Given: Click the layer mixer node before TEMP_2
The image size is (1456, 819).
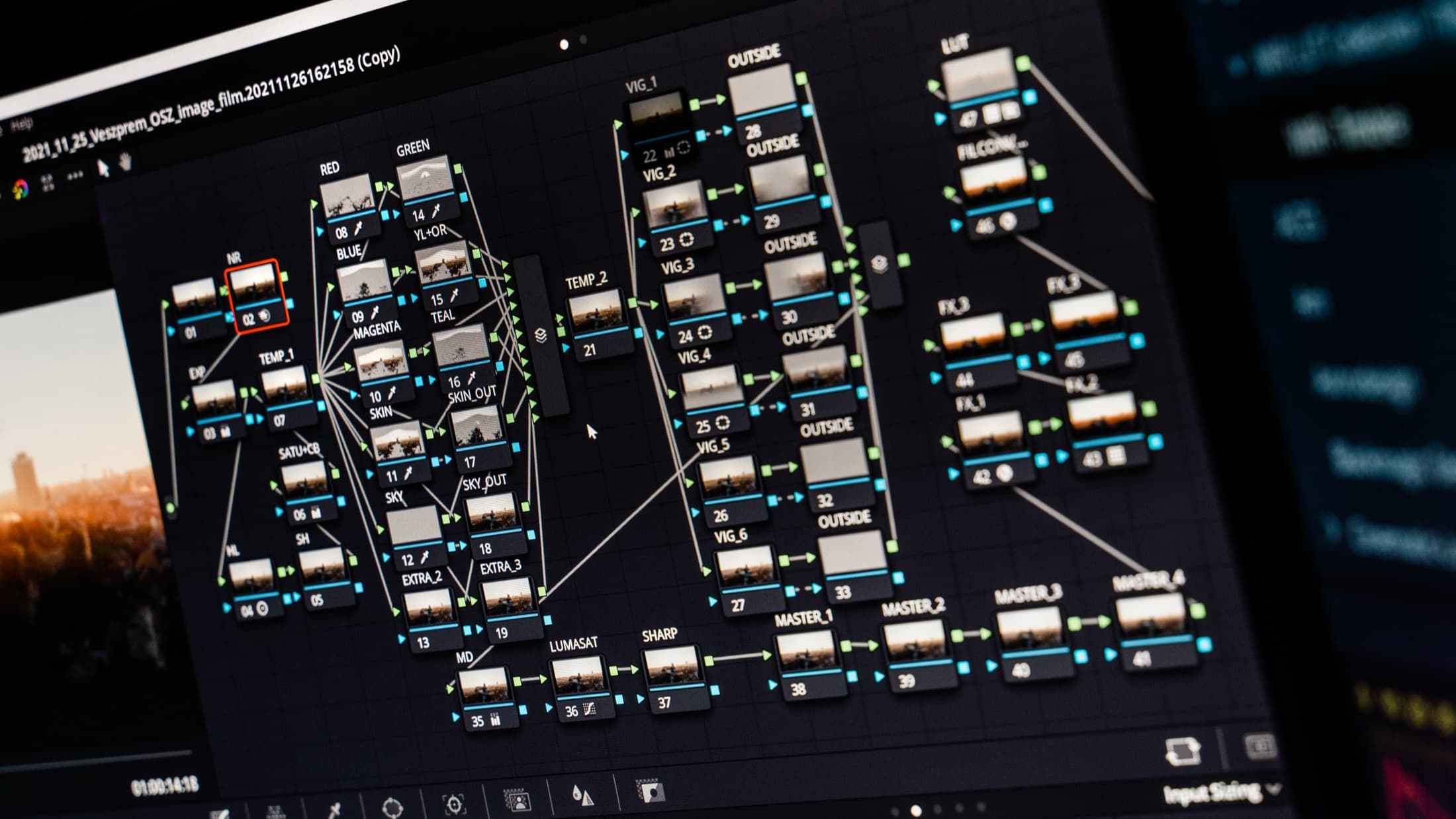Looking at the screenshot, I should pos(541,336).
